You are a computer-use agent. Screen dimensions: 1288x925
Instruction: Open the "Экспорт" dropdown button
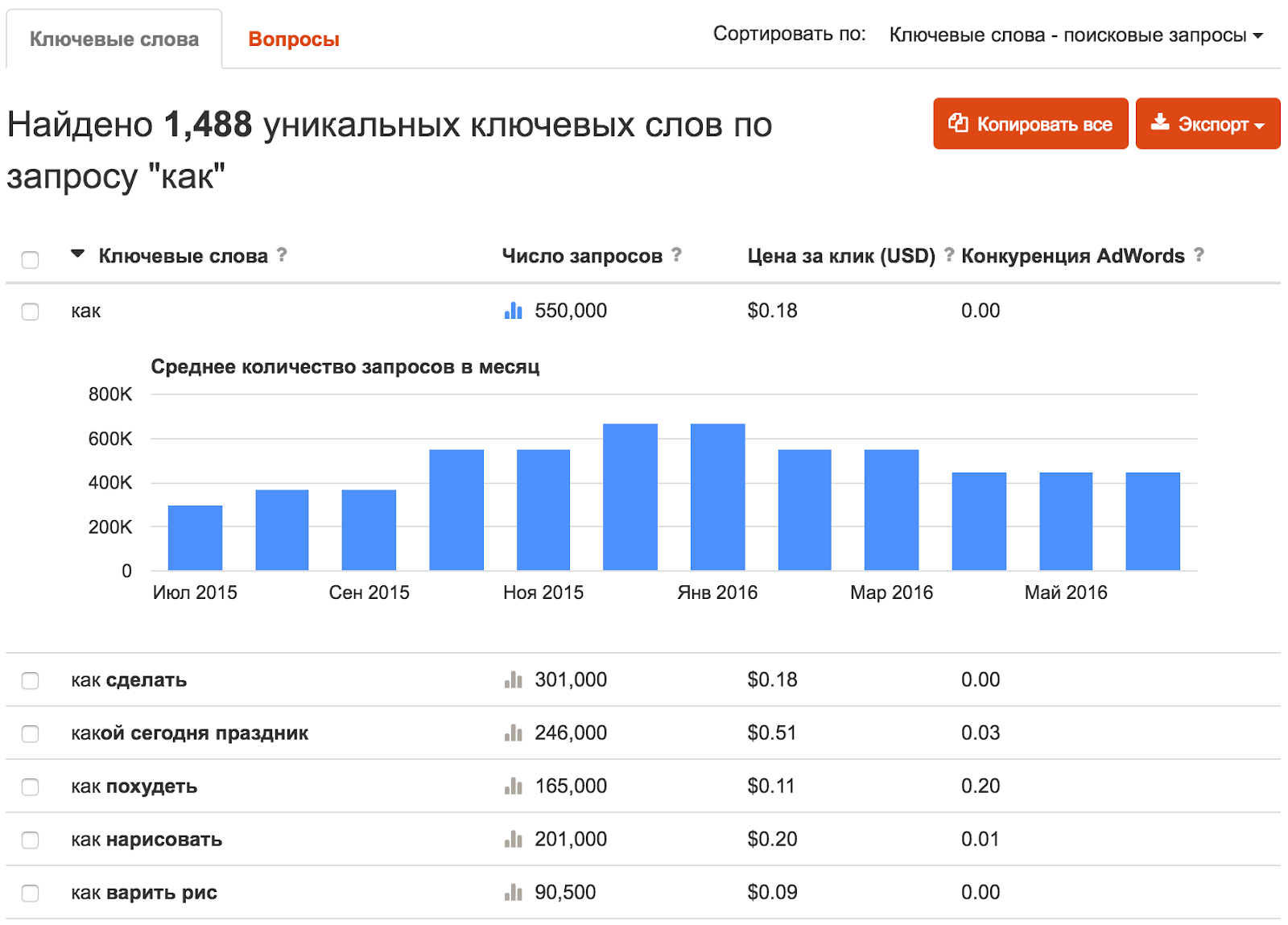[1207, 124]
